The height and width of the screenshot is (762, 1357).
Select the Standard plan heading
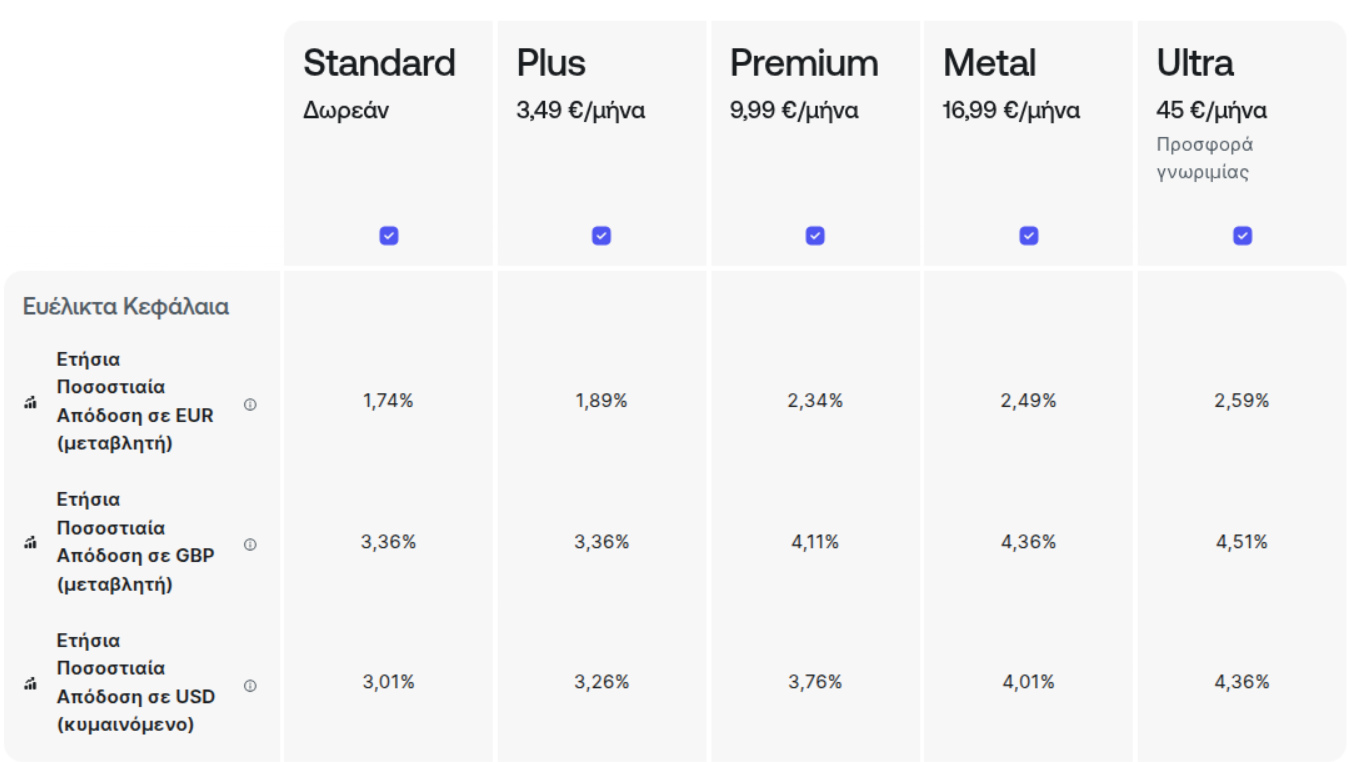379,63
